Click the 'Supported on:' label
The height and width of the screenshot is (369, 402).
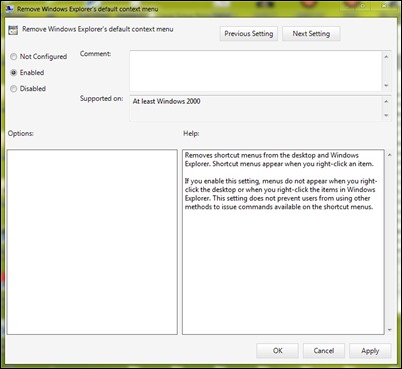coord(101,99)
